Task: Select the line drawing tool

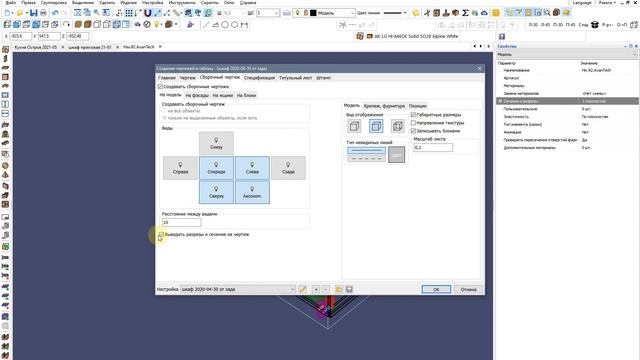Action: pyautogui.click(x=206, y=25)
